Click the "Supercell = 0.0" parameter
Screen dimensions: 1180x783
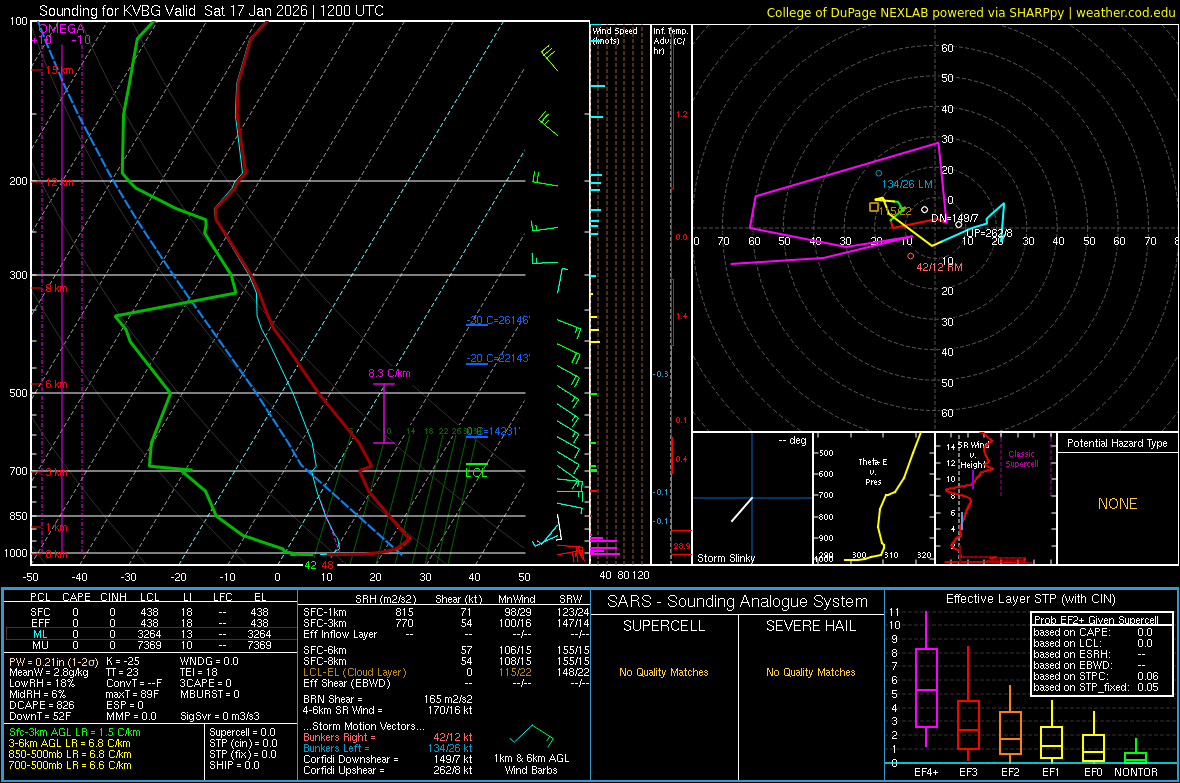(242, 733)
